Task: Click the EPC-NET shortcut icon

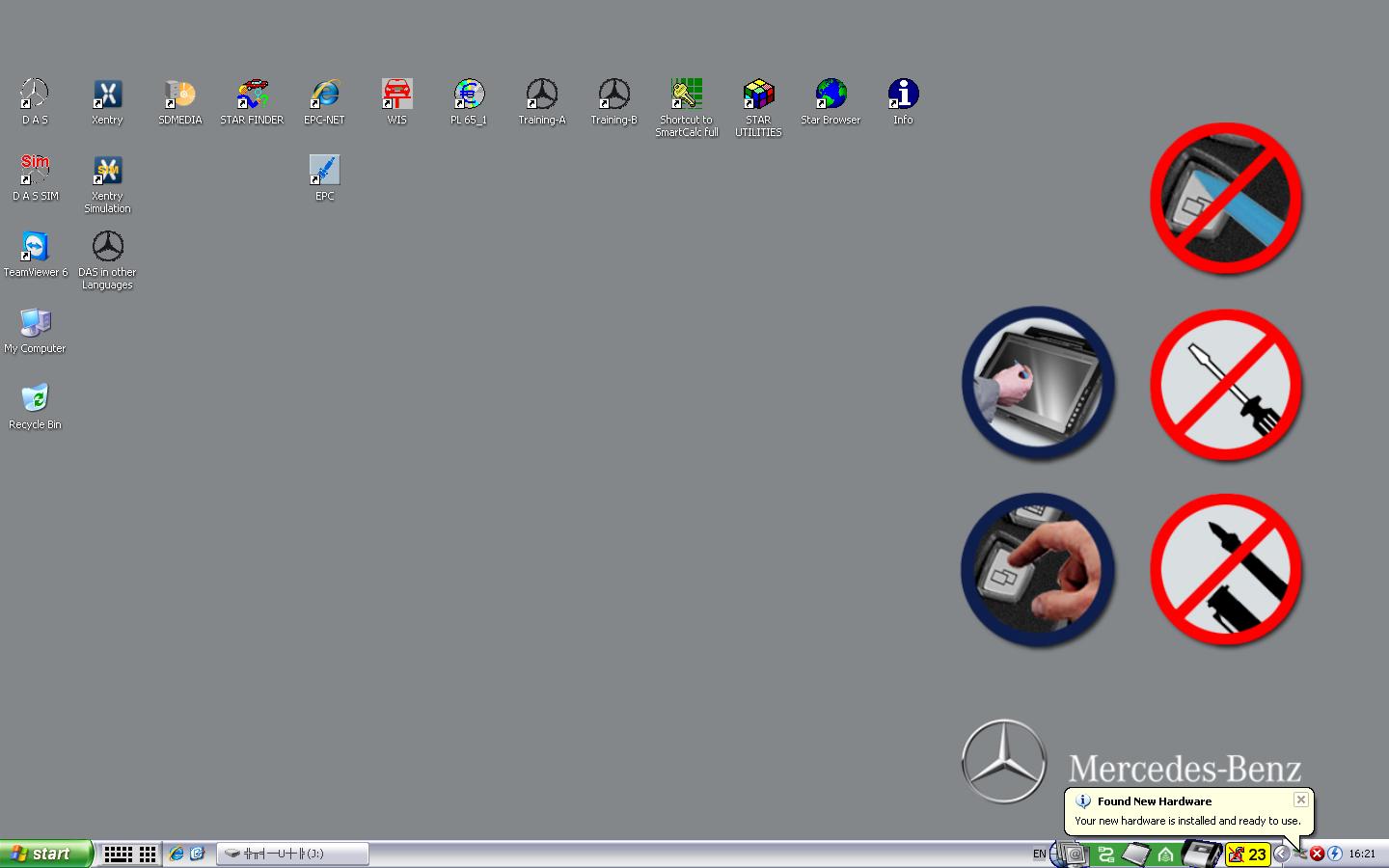Action: pyautogui.click(x=324, y=95)
